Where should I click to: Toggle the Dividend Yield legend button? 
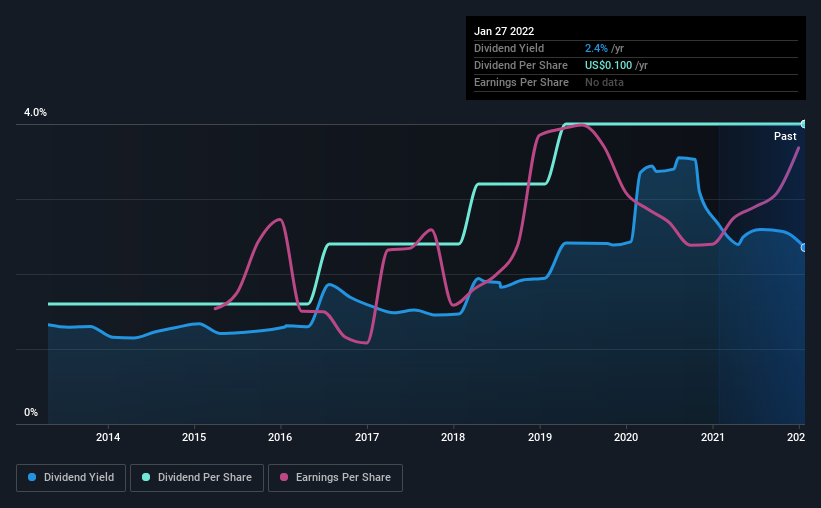pyautogui.click(x=71, y=478)
